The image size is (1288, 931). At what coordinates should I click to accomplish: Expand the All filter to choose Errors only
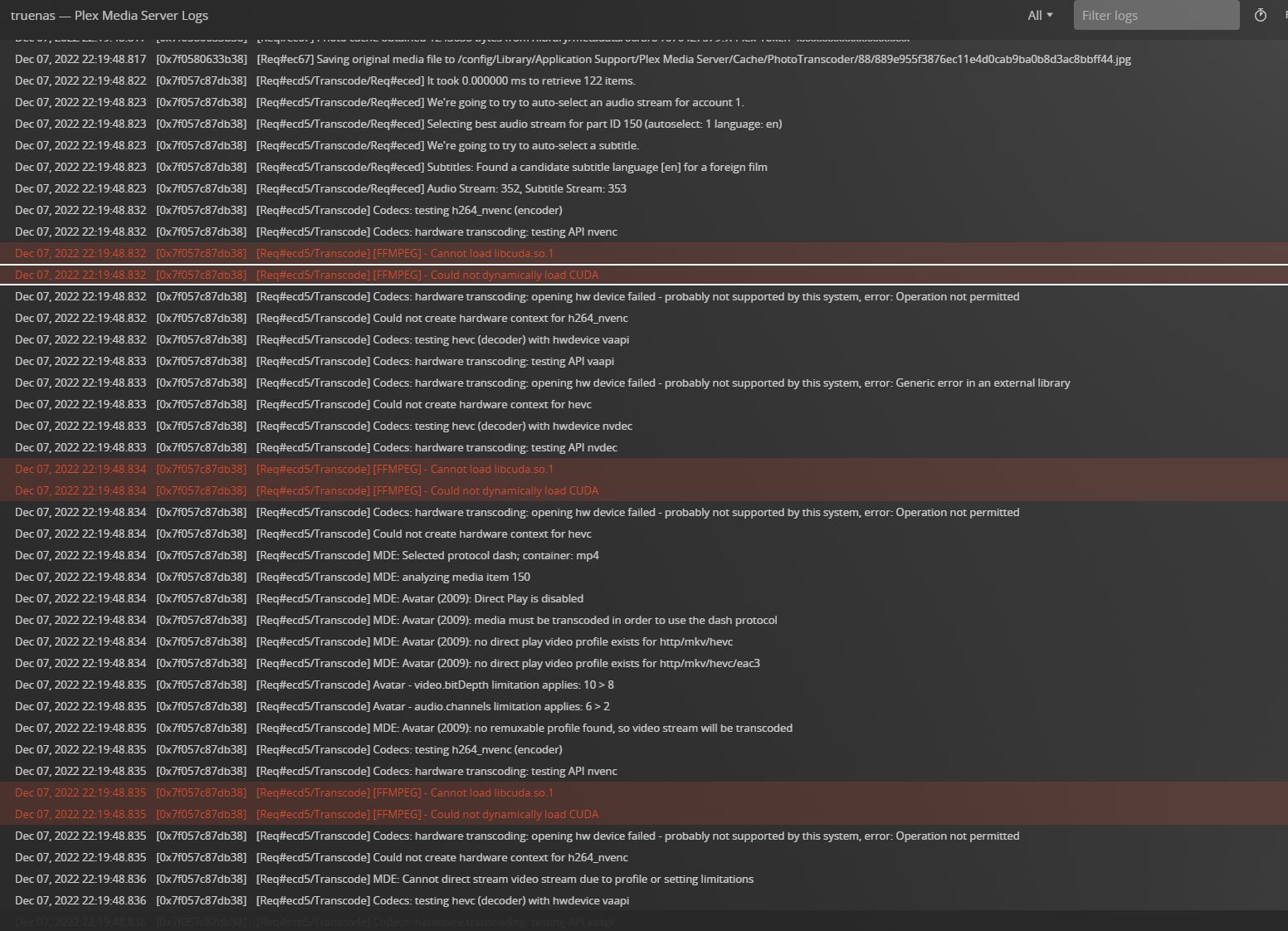(x=1039, y=15)
